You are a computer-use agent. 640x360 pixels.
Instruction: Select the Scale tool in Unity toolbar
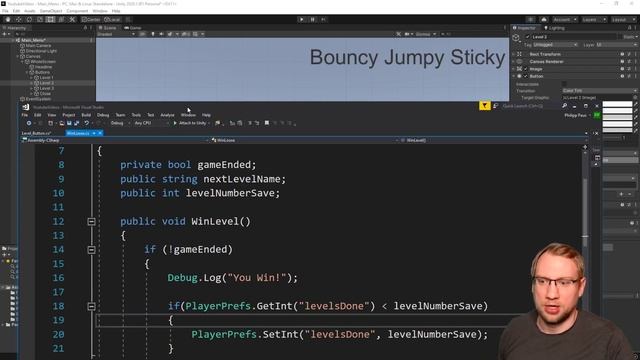40,20
